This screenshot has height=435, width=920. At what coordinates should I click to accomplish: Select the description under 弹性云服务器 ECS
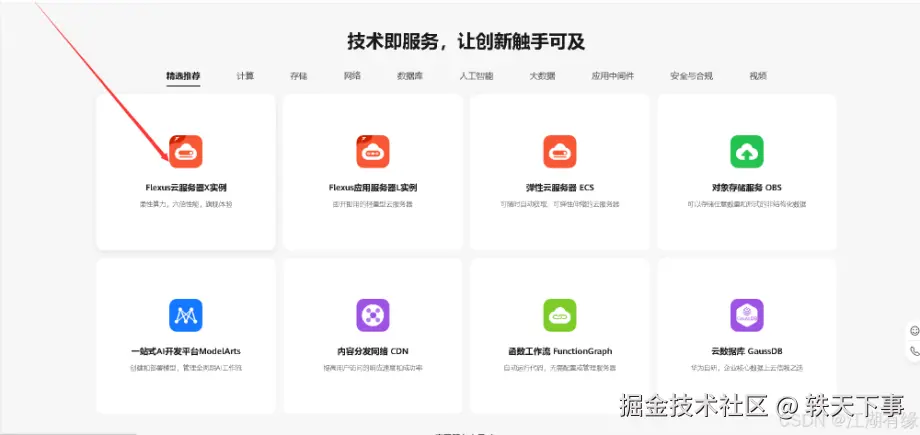(x=560, y=204)
